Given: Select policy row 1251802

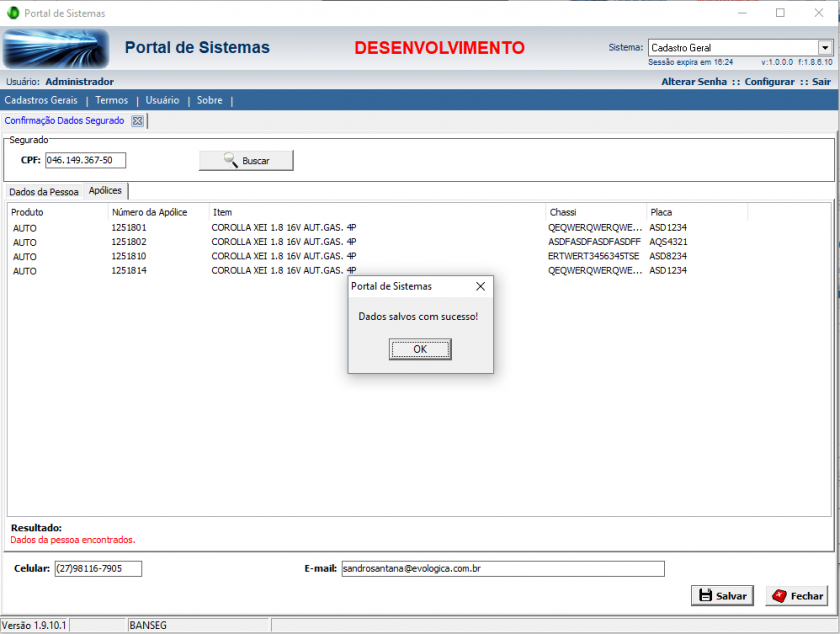Looking at the screenshot, I should click(x=129, y=242).
